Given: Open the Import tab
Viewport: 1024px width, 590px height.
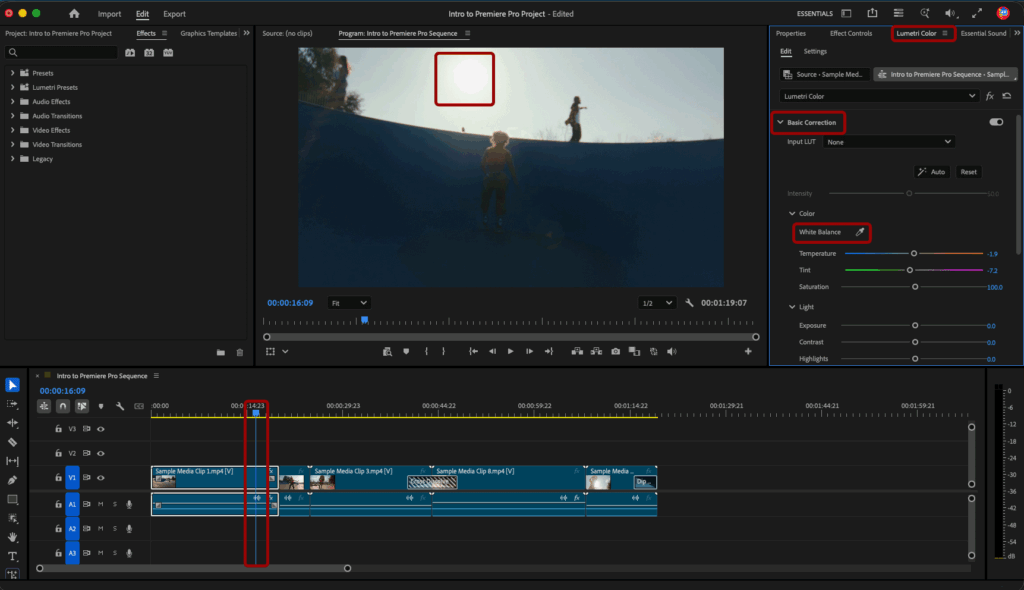Looking at the screenshot, I should 109,14.
